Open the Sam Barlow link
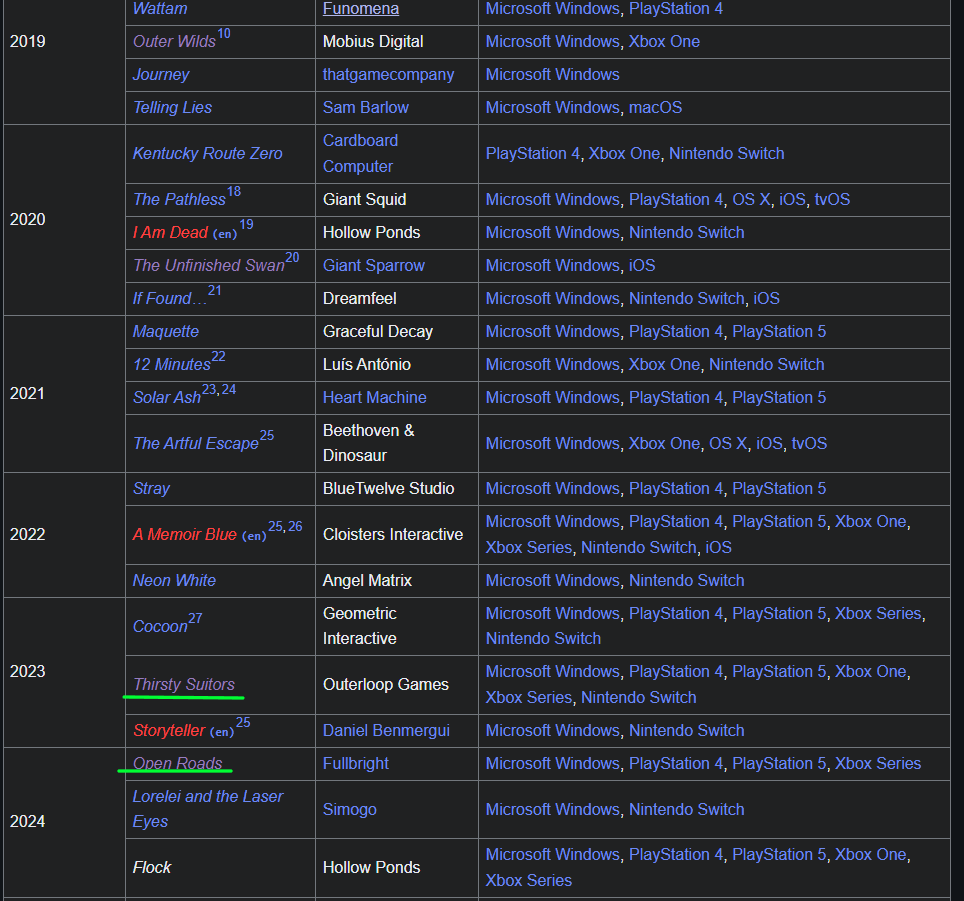 [x=366, y=108]
